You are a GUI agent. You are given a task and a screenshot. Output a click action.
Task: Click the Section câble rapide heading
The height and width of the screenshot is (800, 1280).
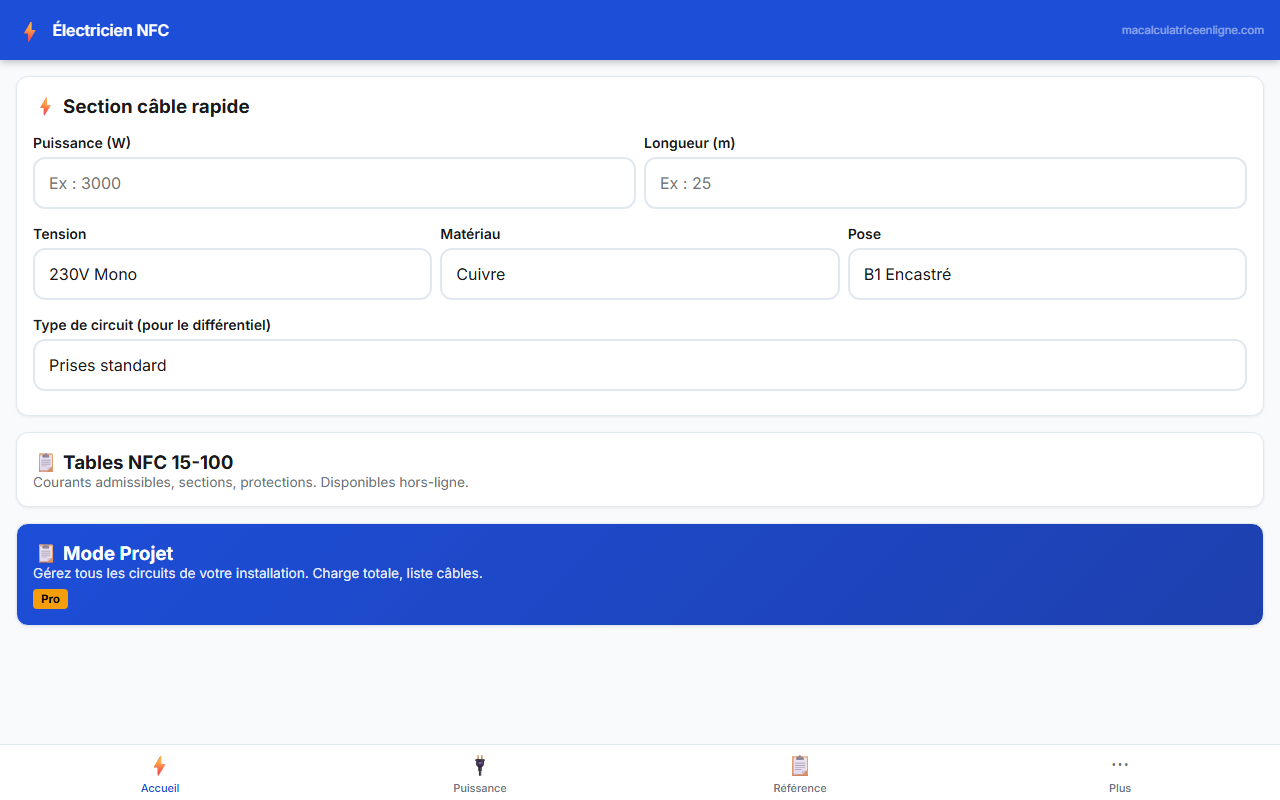click(x=156, y=107)
